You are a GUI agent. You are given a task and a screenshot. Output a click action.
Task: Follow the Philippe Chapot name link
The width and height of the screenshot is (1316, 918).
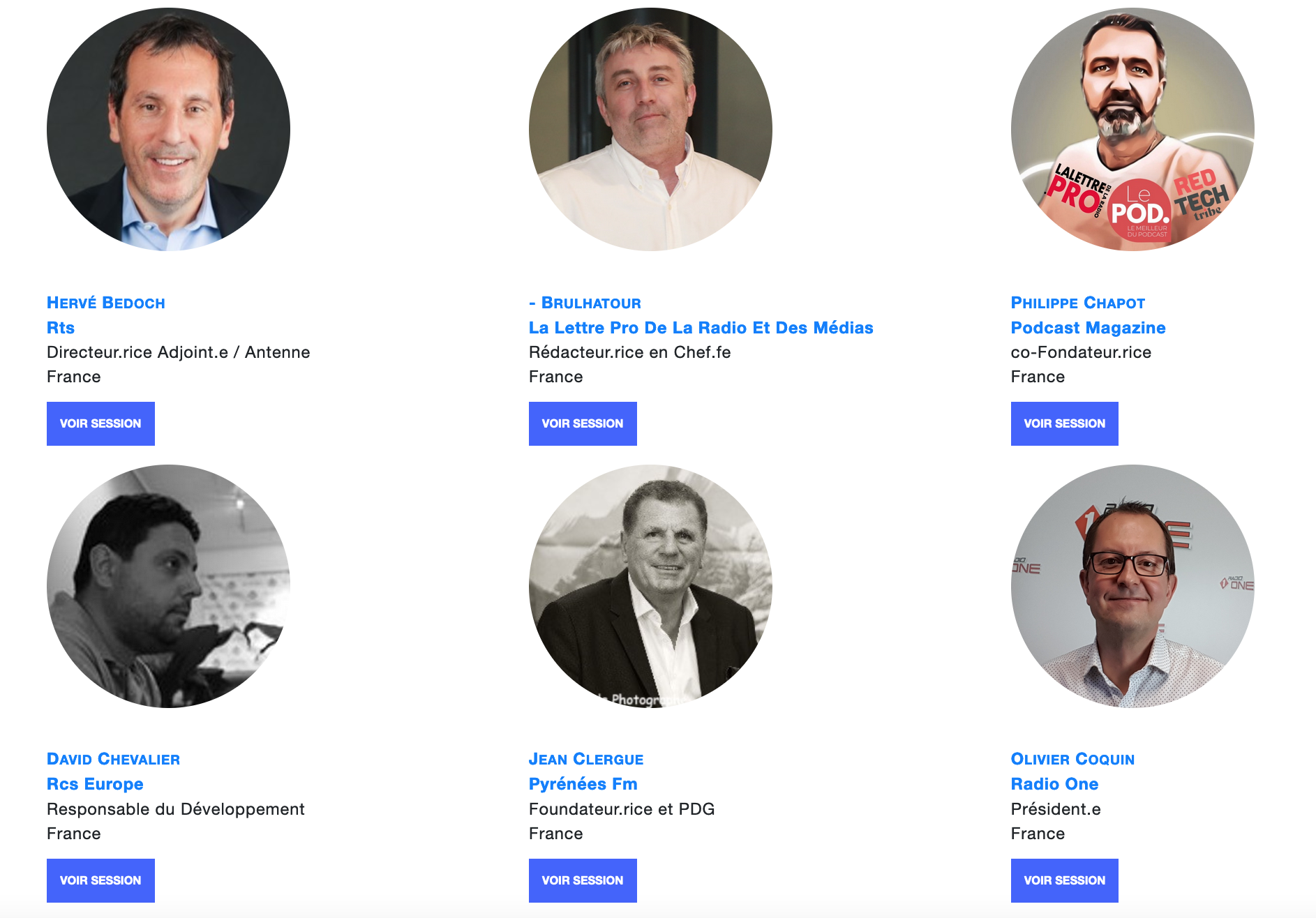coord(1077,303)
